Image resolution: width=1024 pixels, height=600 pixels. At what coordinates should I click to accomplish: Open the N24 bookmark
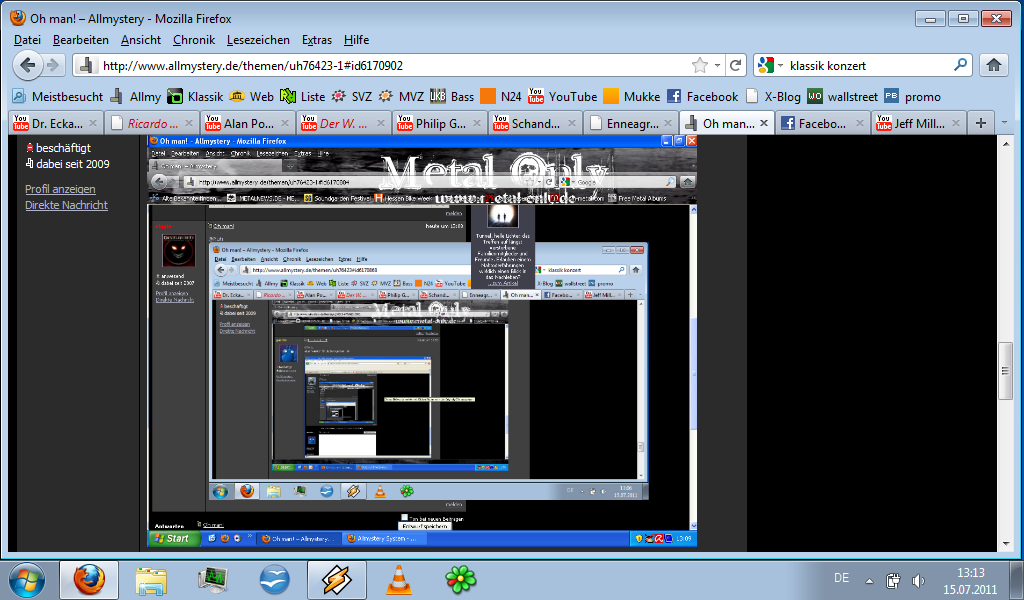point(501,97)
